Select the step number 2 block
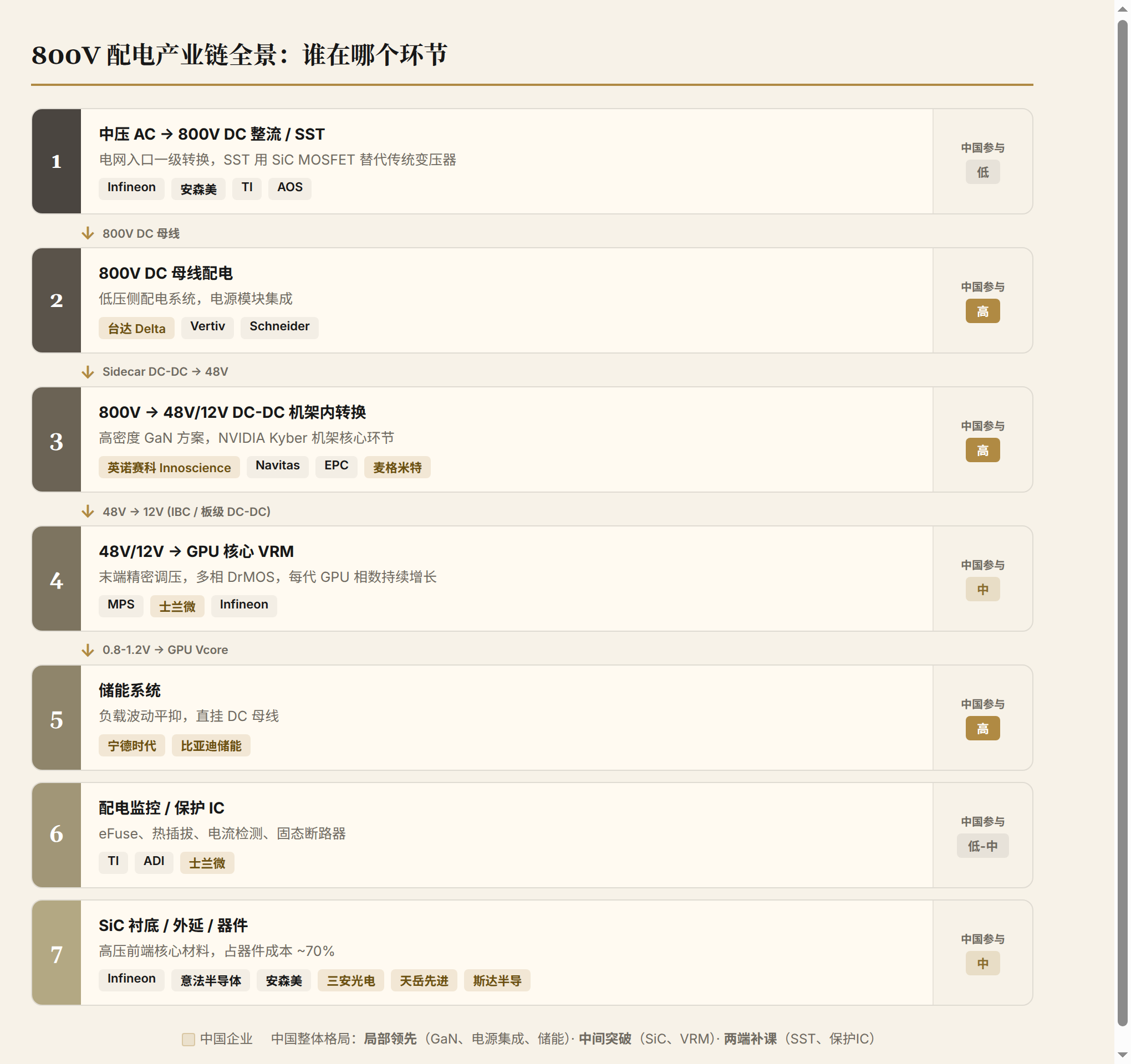The image size is (1131, 1064). point(57,300)
